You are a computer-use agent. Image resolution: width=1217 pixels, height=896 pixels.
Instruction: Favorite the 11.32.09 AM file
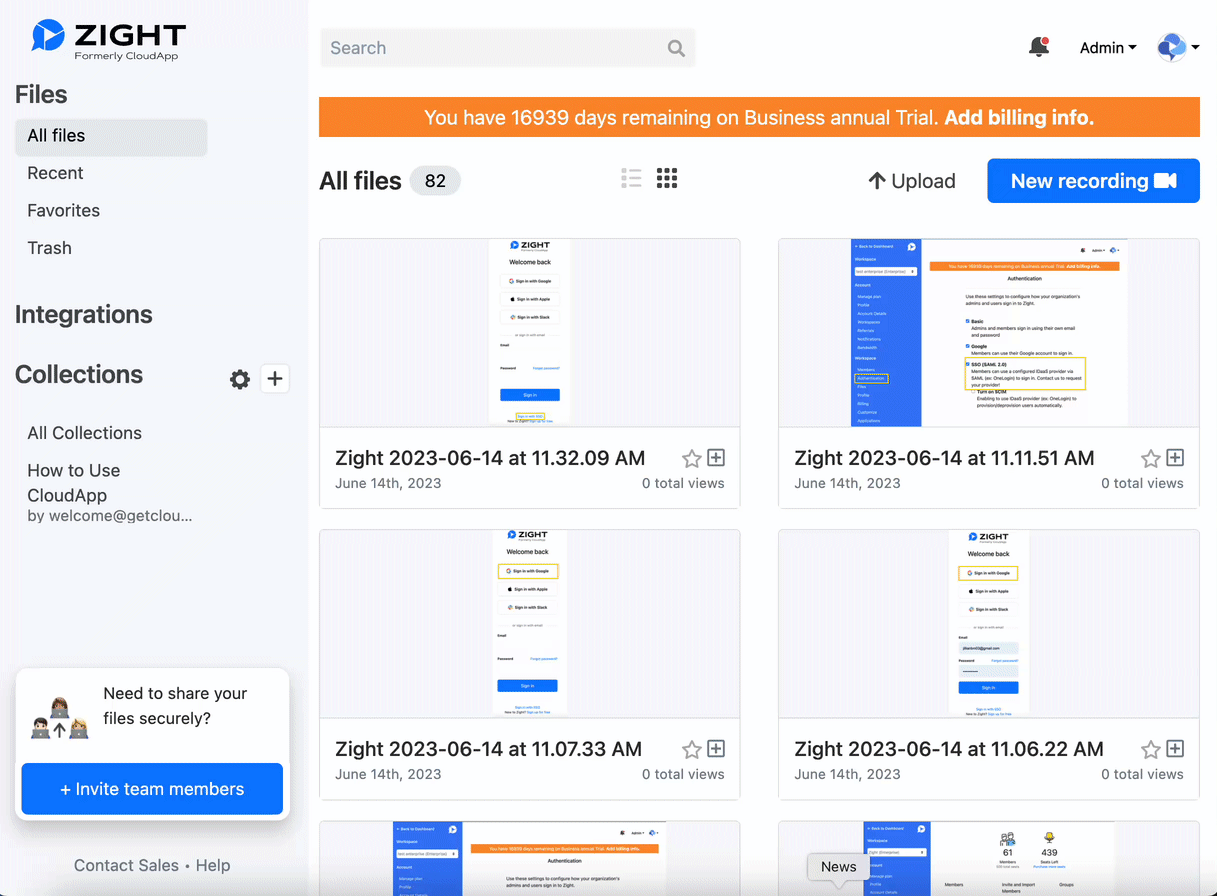pos(691,458)
